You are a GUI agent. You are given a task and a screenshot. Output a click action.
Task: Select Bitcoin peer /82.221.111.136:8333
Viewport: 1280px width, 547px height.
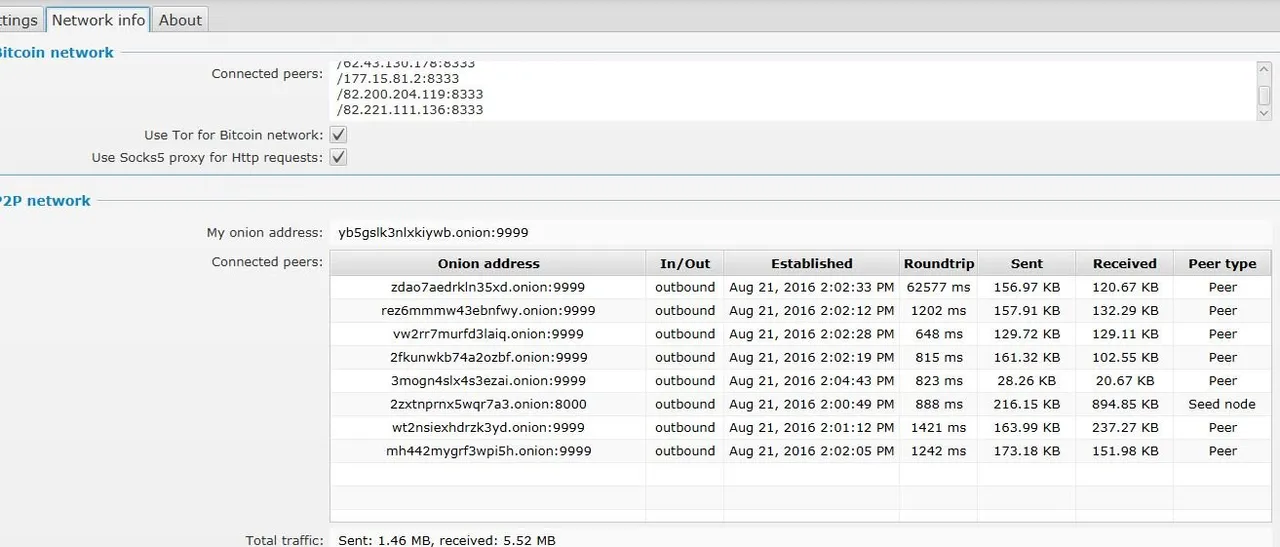410,110
